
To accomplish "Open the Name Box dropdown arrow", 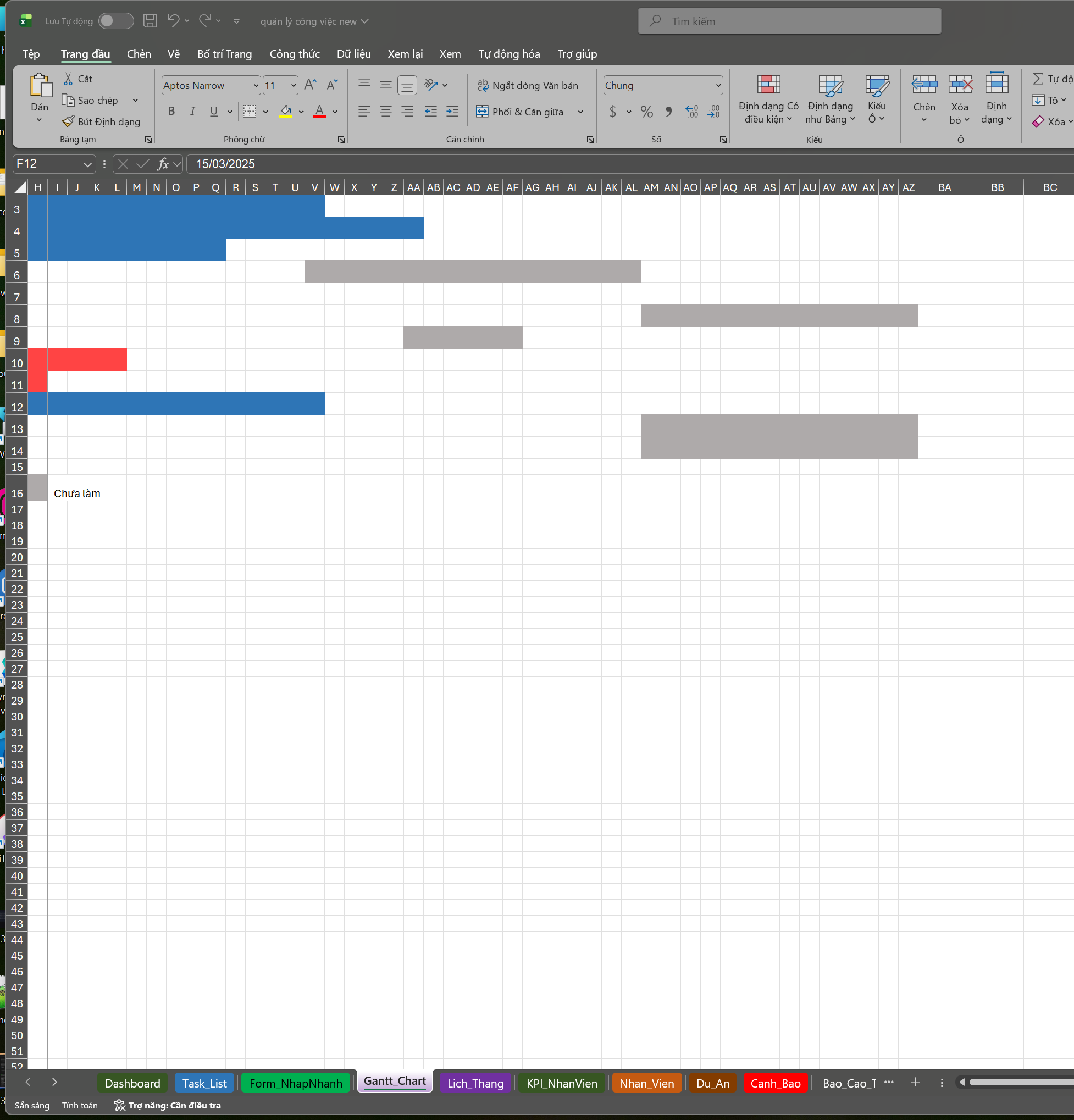I will 87,164.
